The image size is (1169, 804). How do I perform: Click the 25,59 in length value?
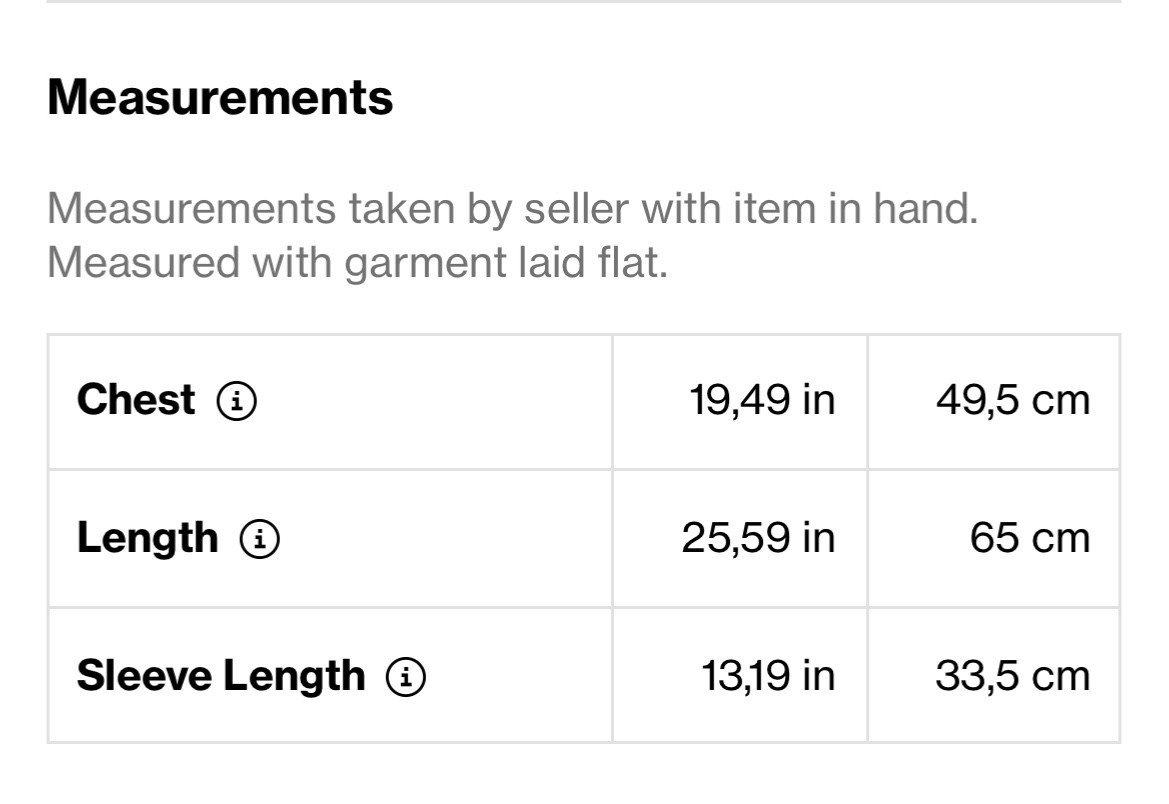(758, 538)
